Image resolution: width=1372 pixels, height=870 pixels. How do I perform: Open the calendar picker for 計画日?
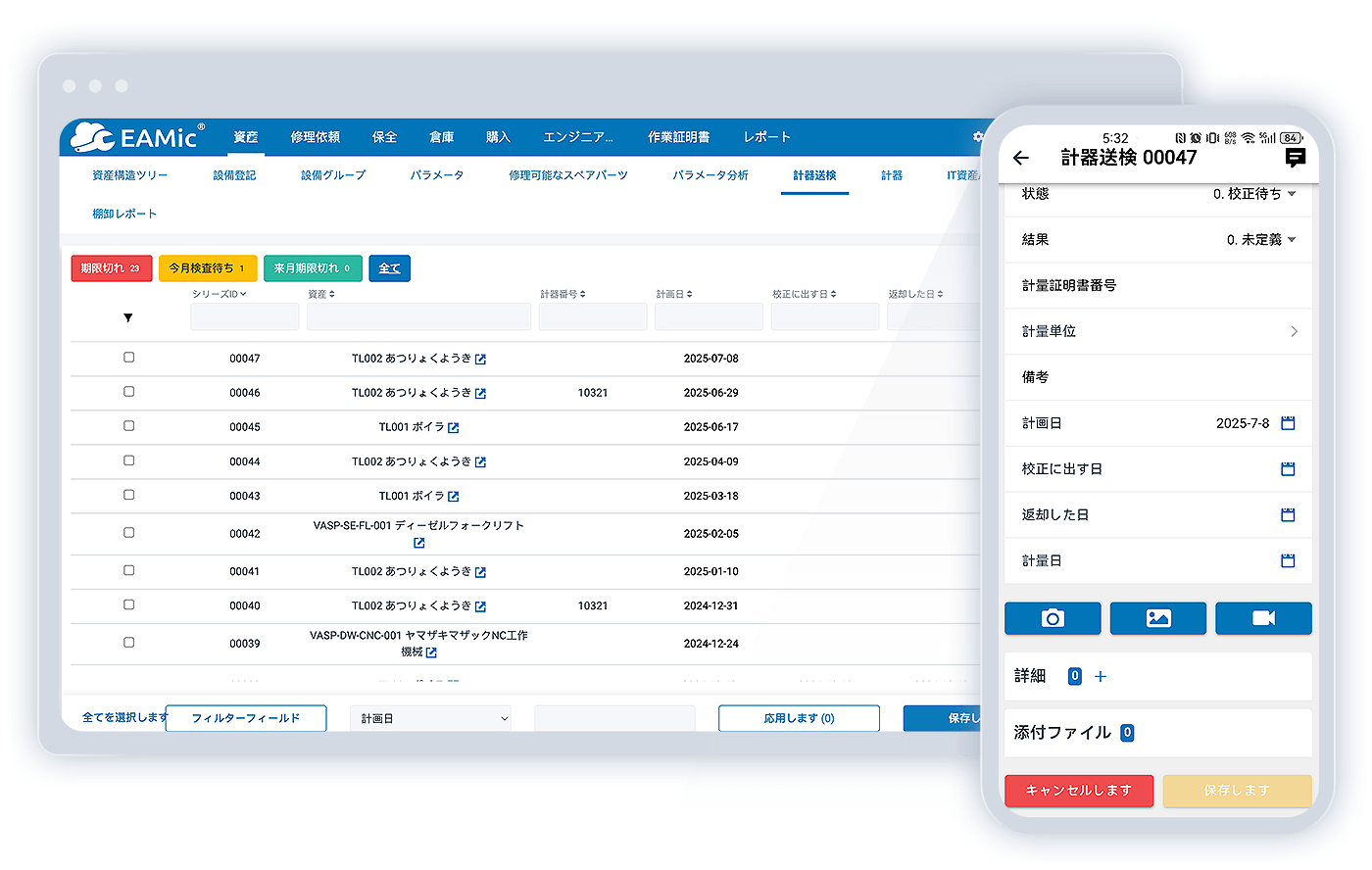click(x=1288, y=423)
